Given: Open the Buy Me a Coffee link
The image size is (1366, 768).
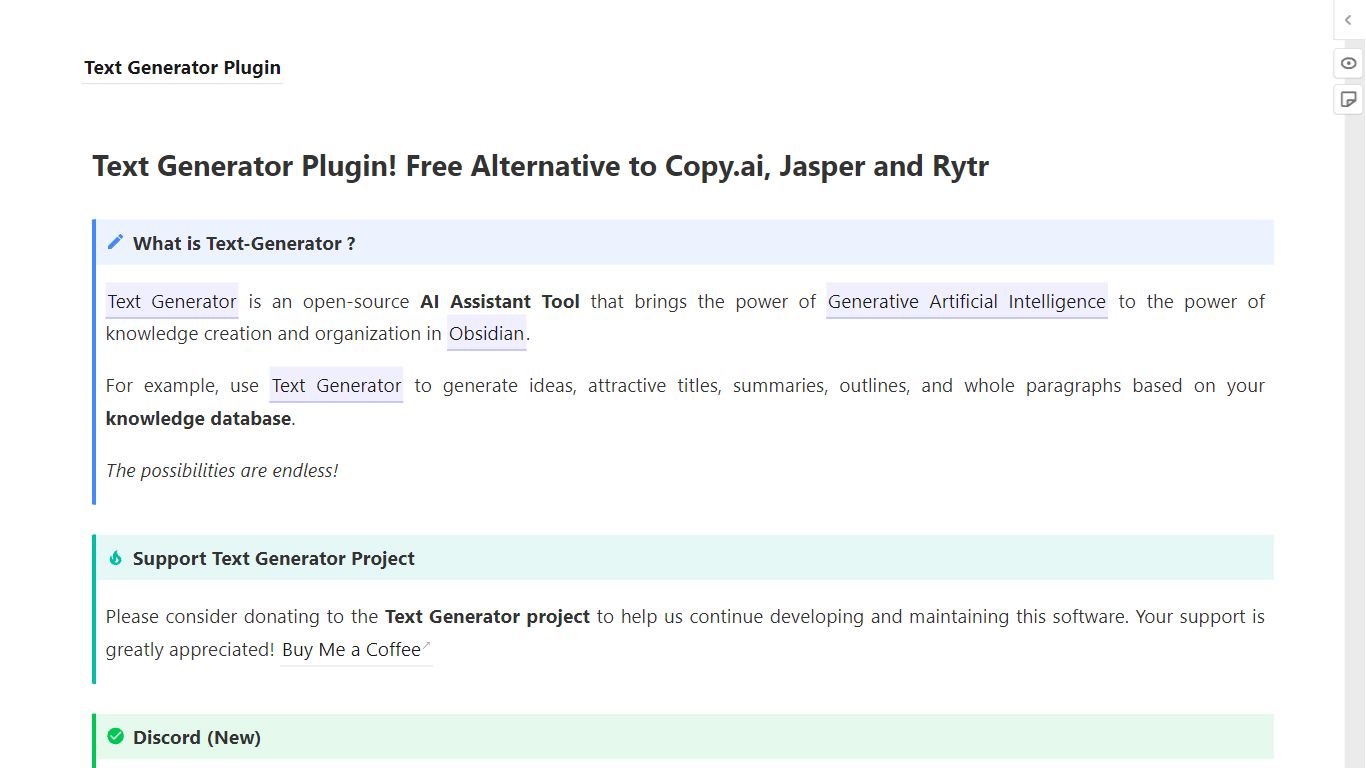Looking at the screenshot, I should (351, 650).
